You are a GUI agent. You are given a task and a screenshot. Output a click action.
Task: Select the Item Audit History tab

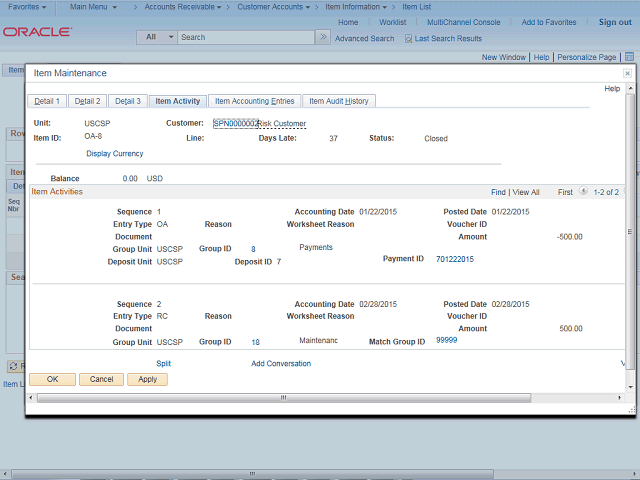[338, 101]
